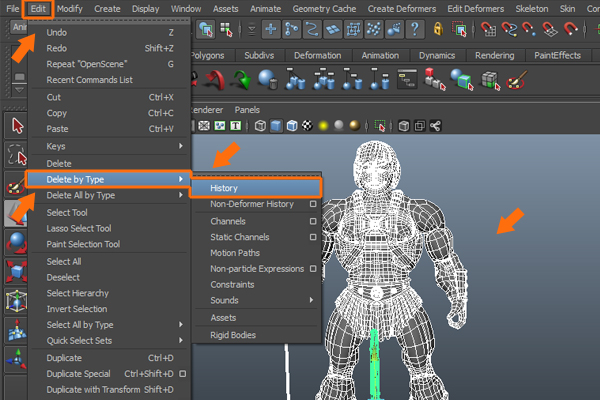Toggle wireframe display in panel toolbar
This screenshot has width=600, height=400.
click(x=261, y=126)
